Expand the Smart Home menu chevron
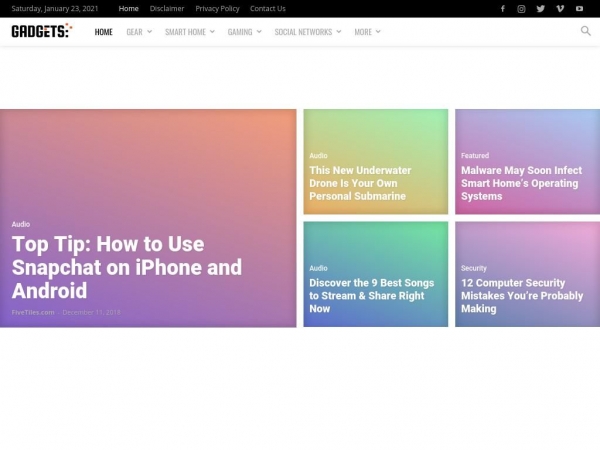 212,32
